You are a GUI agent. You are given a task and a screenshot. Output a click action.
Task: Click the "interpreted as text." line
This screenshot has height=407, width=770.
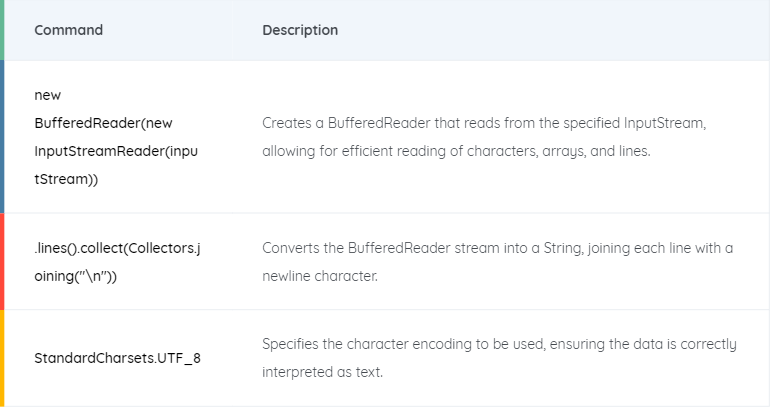(x=322, y=372)
